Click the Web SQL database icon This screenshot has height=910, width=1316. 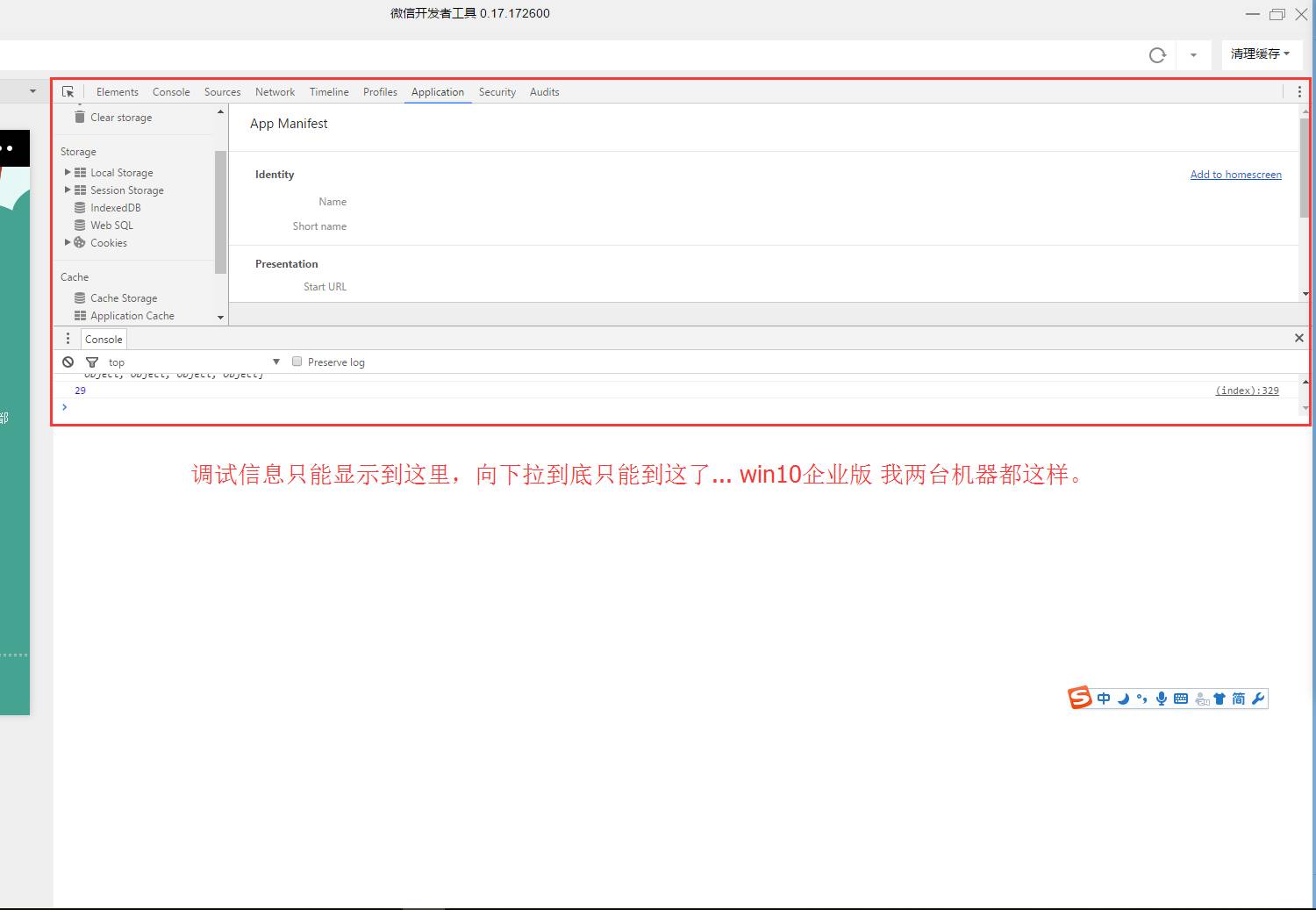(80, 225)
